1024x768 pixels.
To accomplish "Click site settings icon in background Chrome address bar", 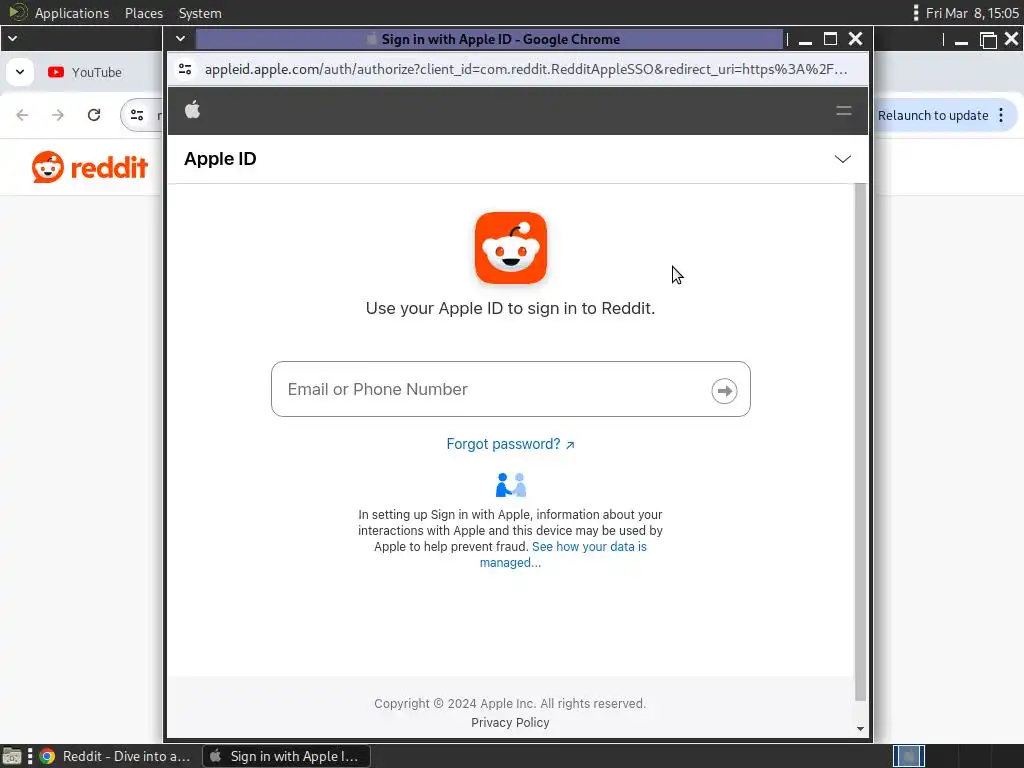I will [137, 115].
